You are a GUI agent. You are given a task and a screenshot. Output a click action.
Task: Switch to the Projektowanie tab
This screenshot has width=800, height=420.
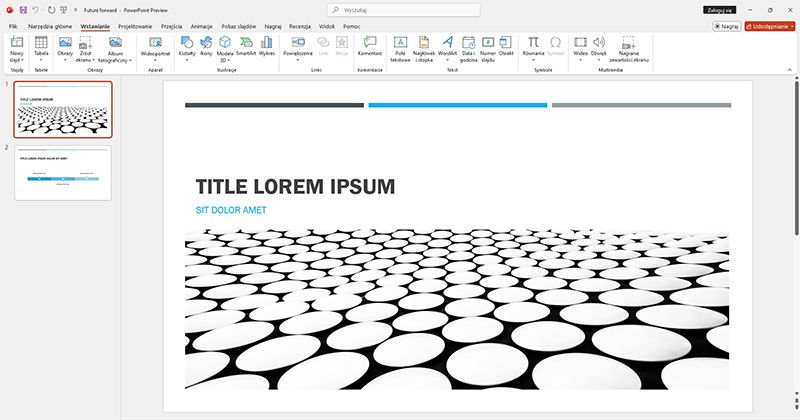pyautogui.click(x=135, y=26)
